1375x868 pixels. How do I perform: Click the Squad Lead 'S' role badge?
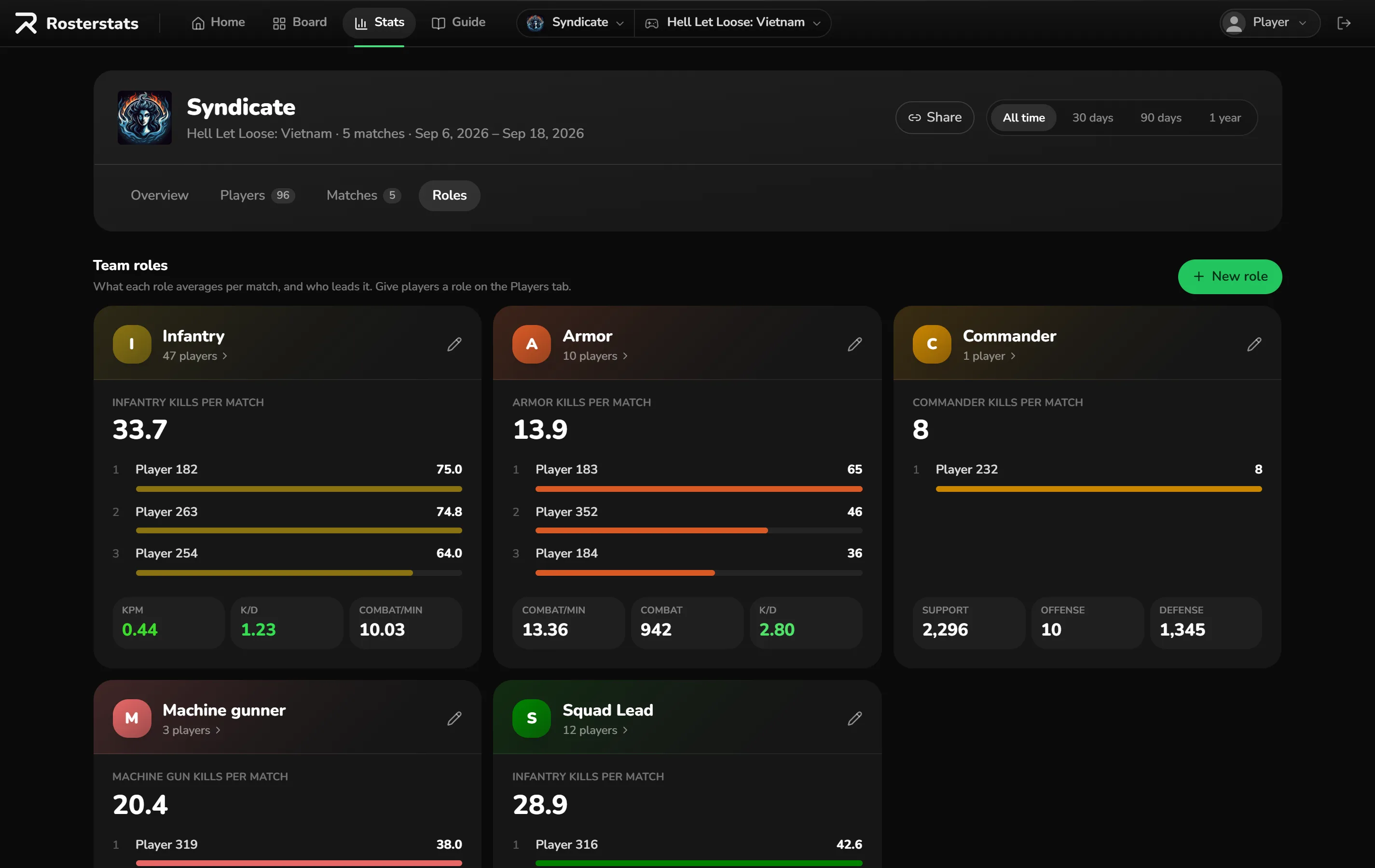532,718
